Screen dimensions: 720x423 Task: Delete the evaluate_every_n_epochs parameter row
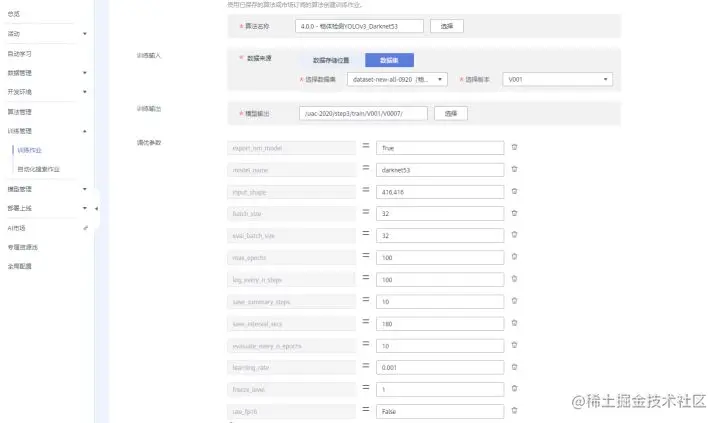514,345
